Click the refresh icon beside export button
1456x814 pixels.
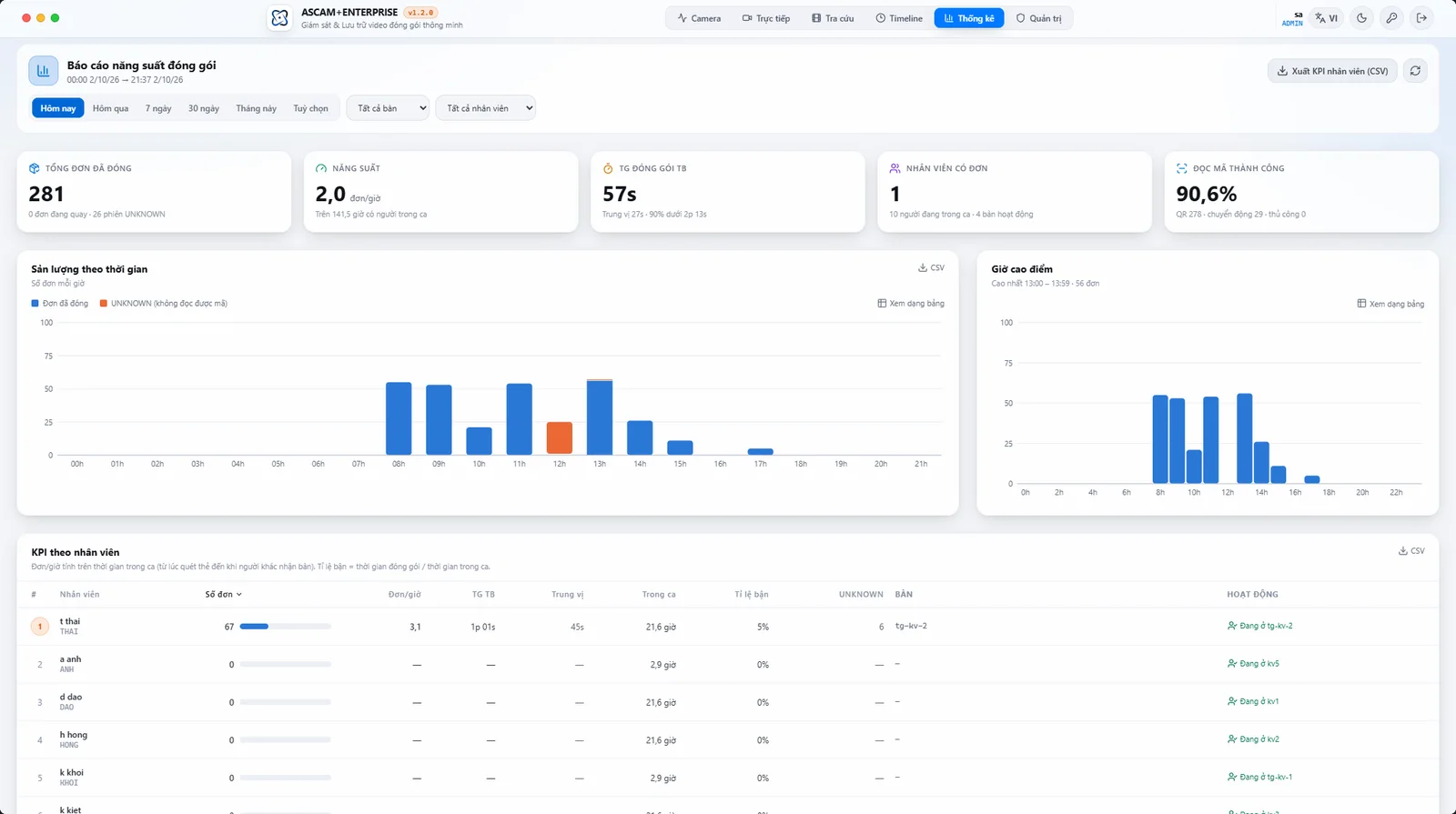point(1415,71)
